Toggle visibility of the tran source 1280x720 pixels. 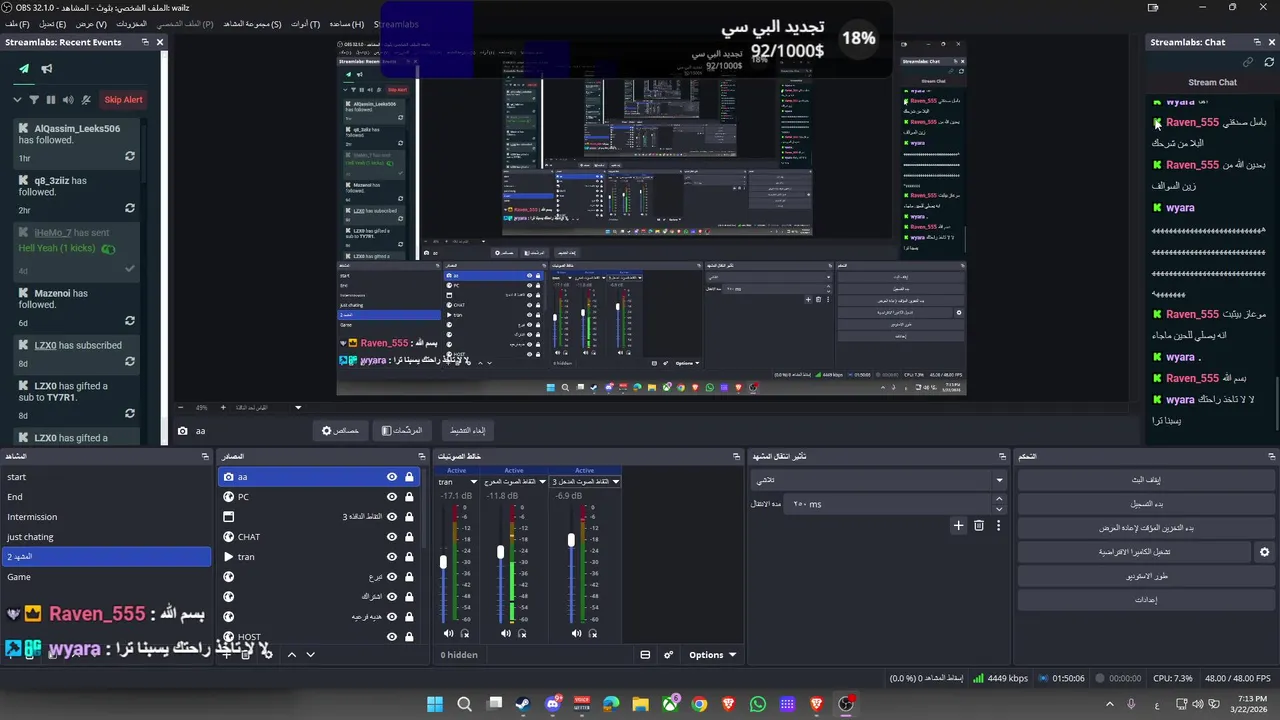click(392, 557)
